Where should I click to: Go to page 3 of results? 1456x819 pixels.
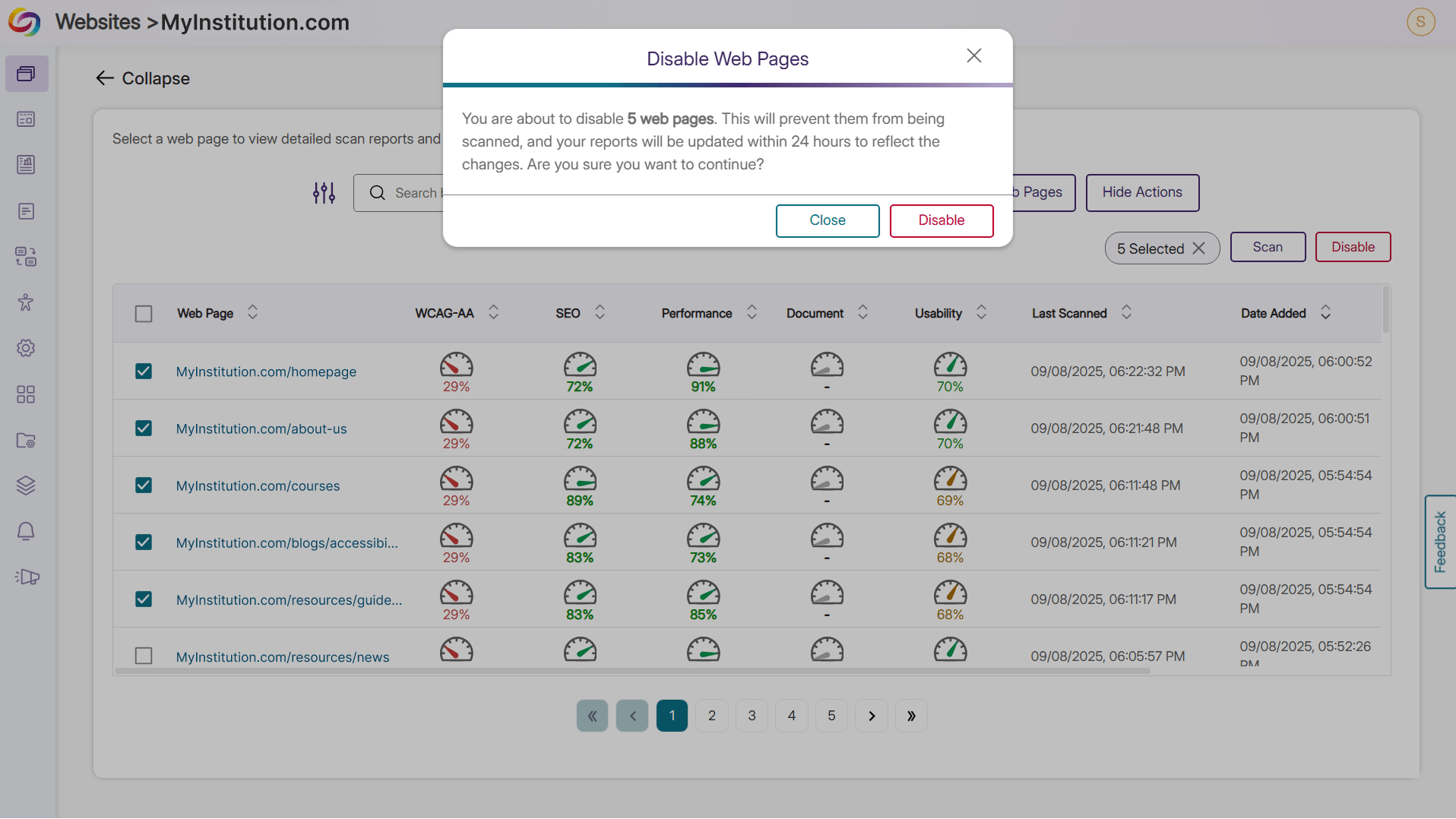752,715
